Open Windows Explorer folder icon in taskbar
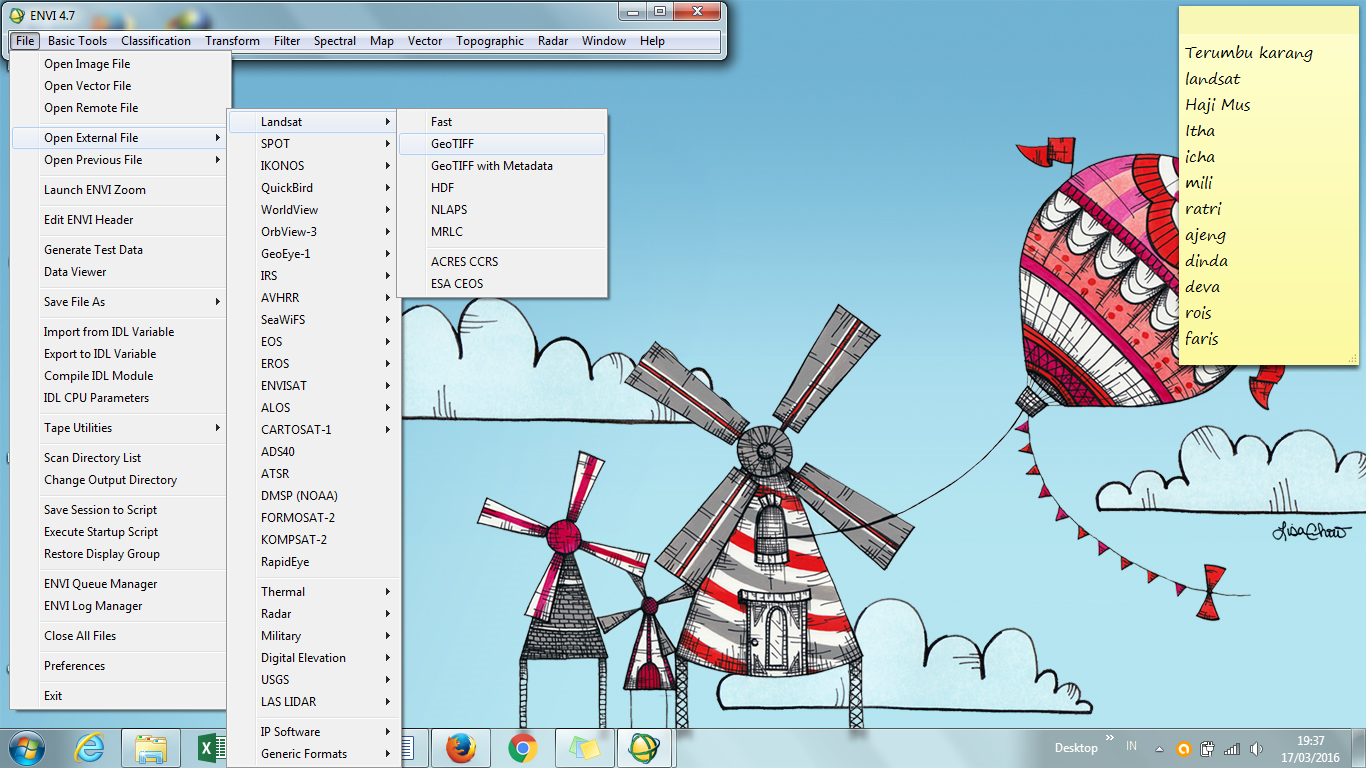The height and width of the screenshot is (768, 1366). (x=151, y=748)
